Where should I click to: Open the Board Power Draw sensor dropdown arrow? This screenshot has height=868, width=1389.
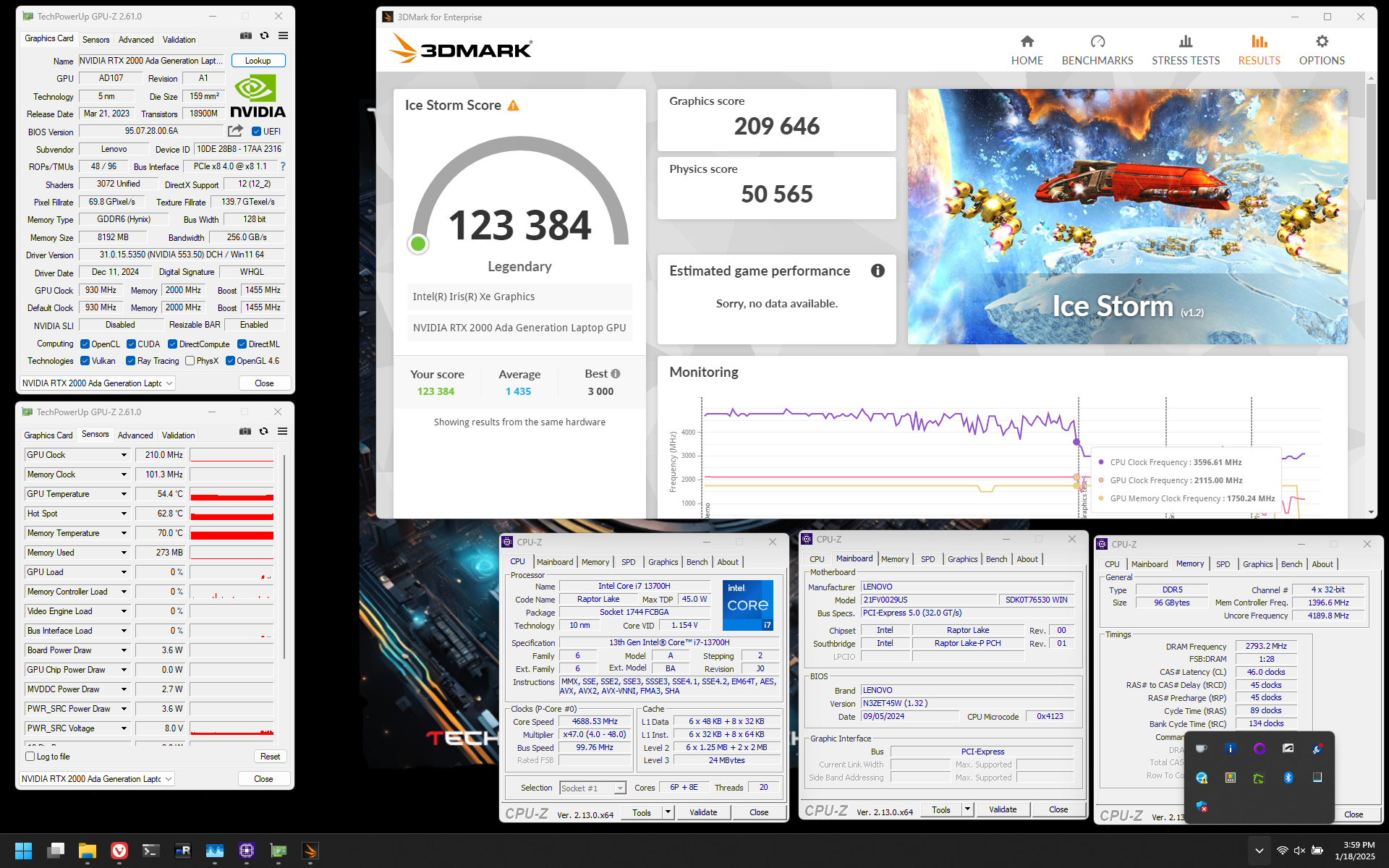124,650
